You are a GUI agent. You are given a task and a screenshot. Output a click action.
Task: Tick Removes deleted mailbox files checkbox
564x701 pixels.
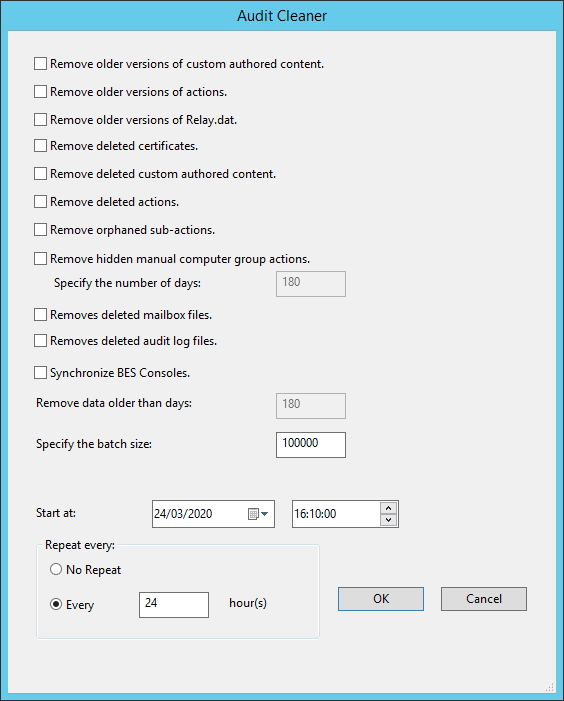(40, 315)
